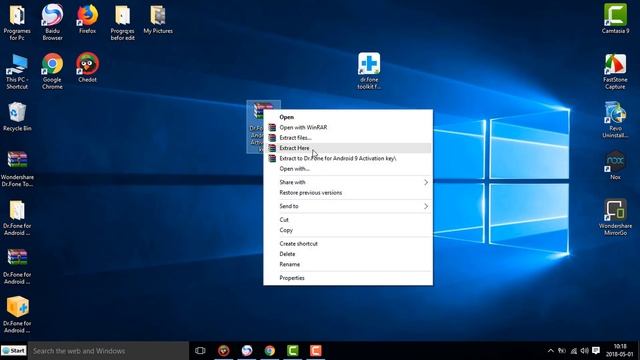Open Baidu Browser from the taskbar
640x360 pixels.
pos(247,351)
